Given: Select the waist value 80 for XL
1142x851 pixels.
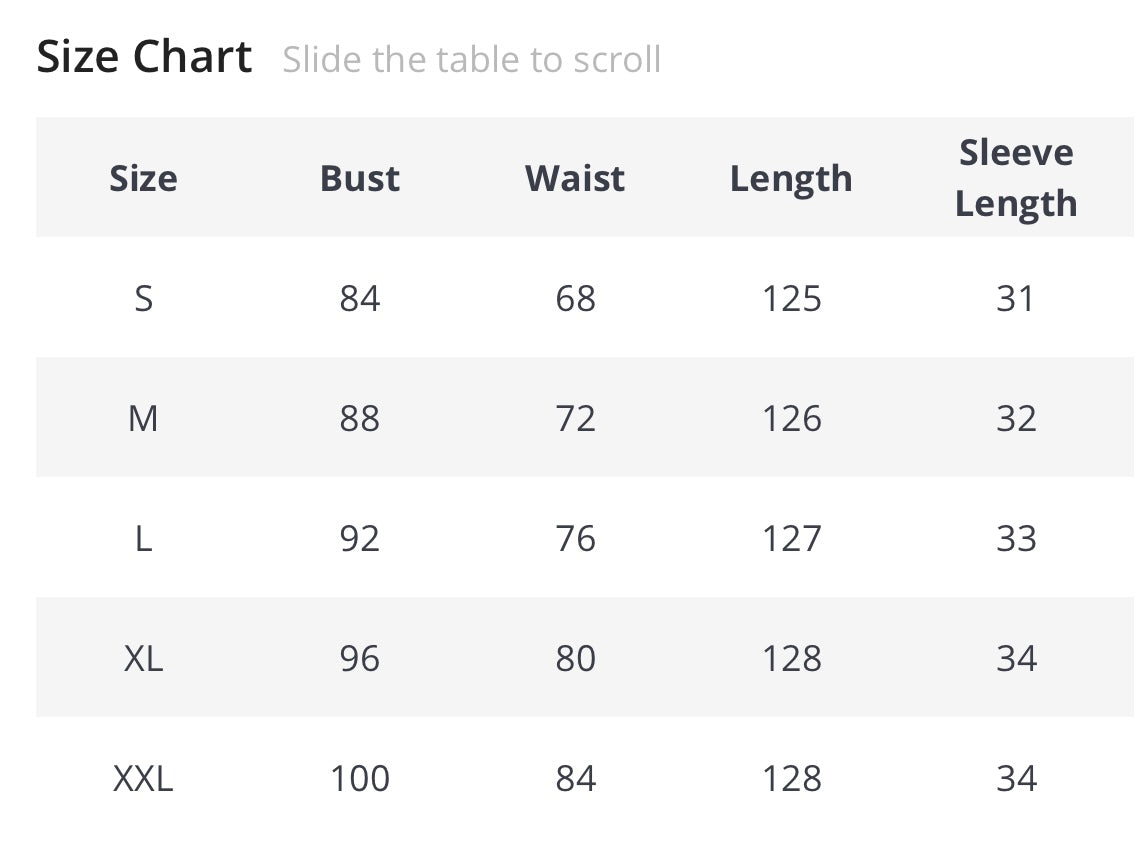Looking at the screenshot, I should 575,658.
